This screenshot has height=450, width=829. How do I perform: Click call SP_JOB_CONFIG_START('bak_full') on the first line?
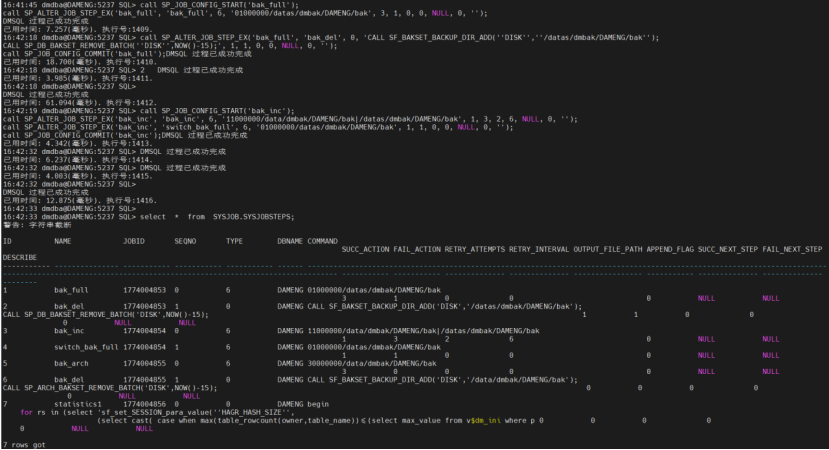pos(219,5)
